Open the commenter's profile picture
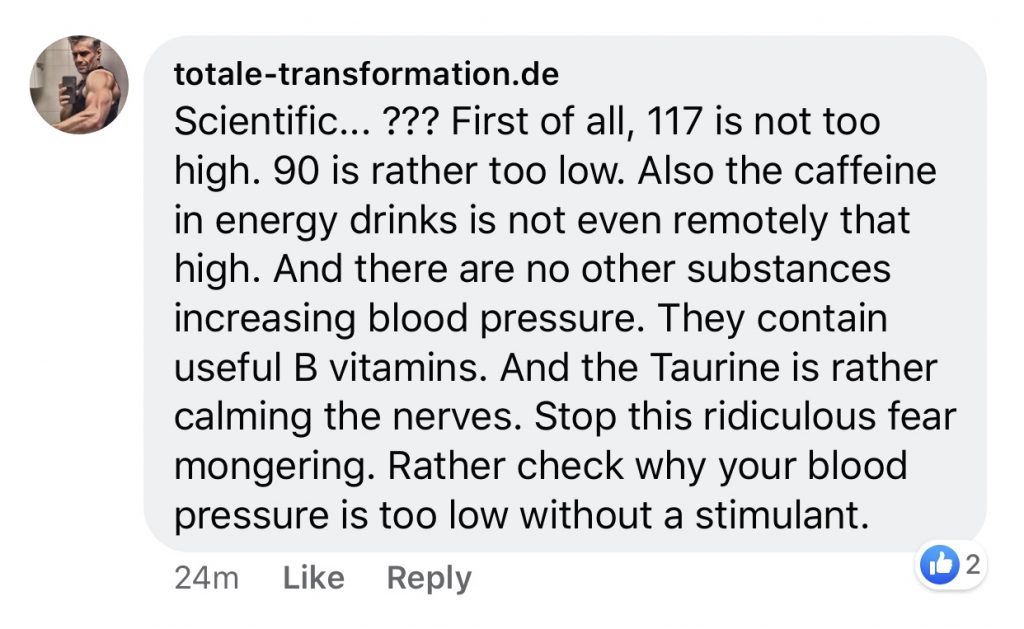The height and width of the screenshot is (629, 1024). [79, 84]
